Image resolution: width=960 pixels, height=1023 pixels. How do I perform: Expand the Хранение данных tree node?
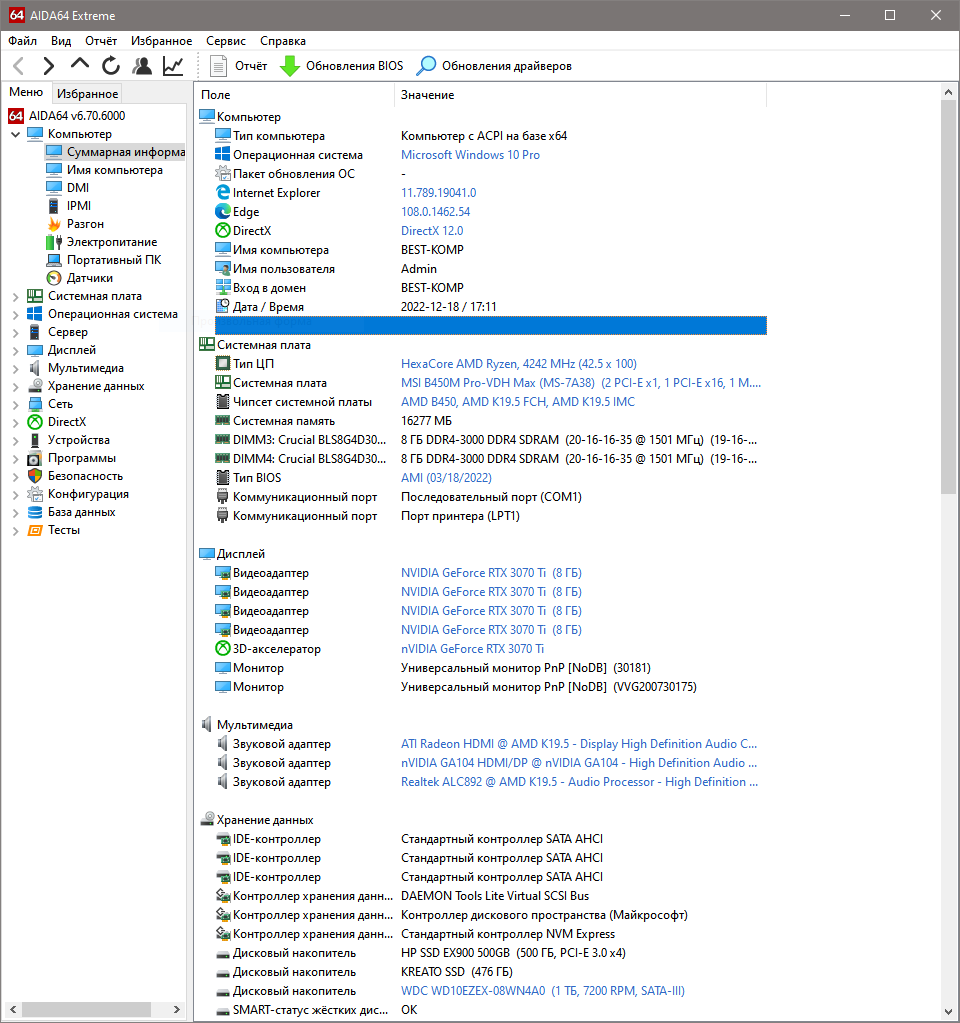coord(16,387)
